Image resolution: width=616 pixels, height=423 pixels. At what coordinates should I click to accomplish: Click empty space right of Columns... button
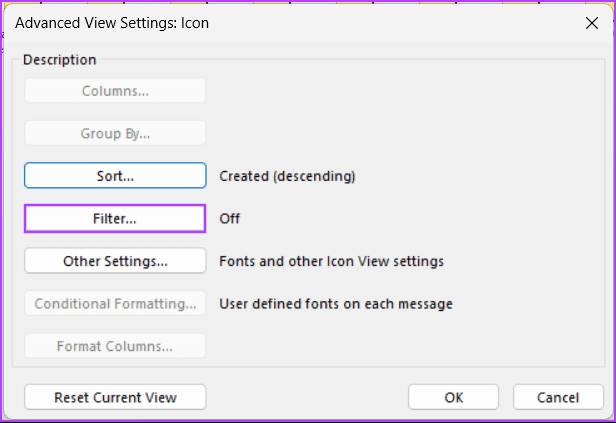click(x=400, y=91)
